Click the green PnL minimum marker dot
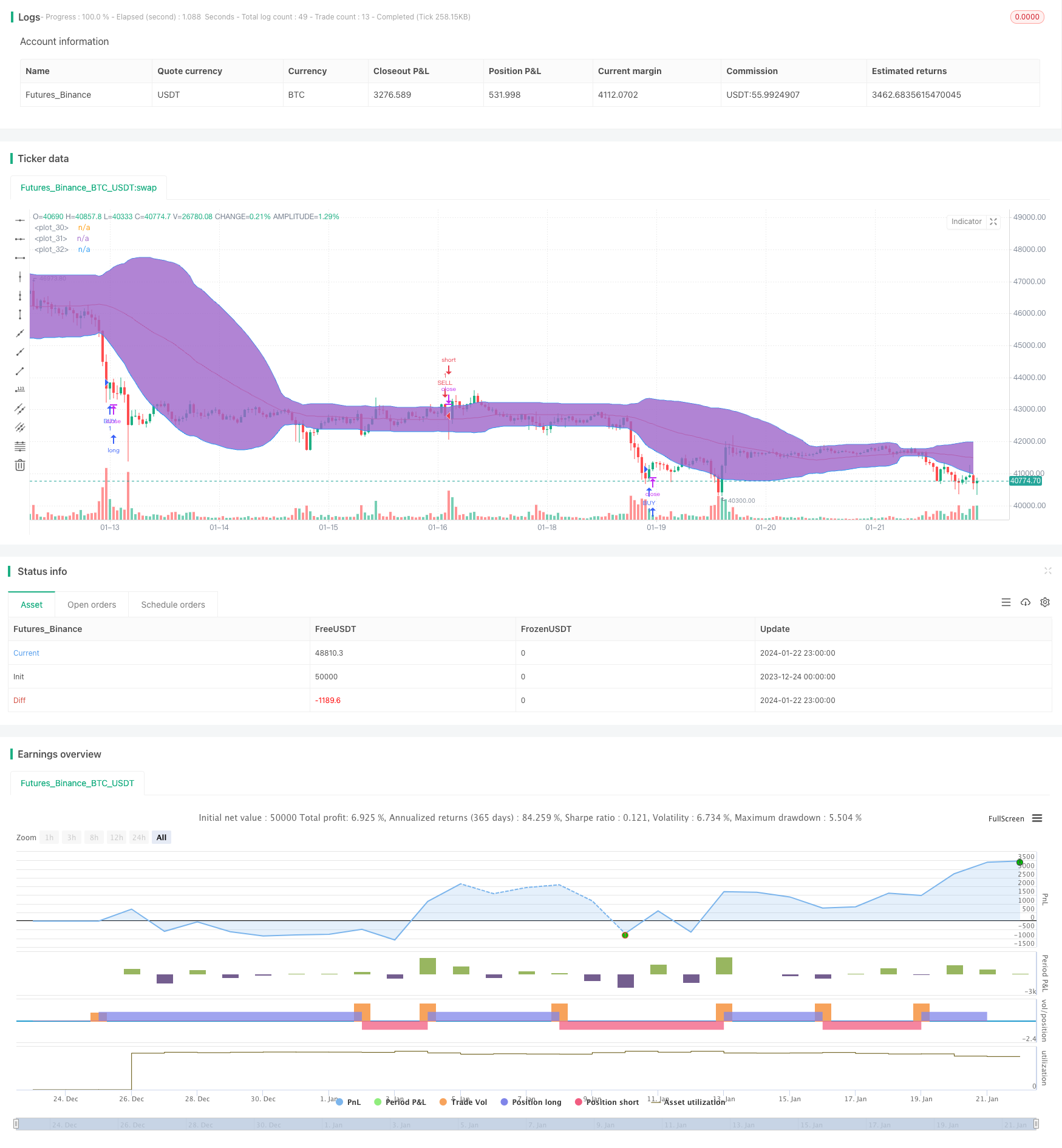Viewport: 1062px width, 1148px height. [625, 935]
